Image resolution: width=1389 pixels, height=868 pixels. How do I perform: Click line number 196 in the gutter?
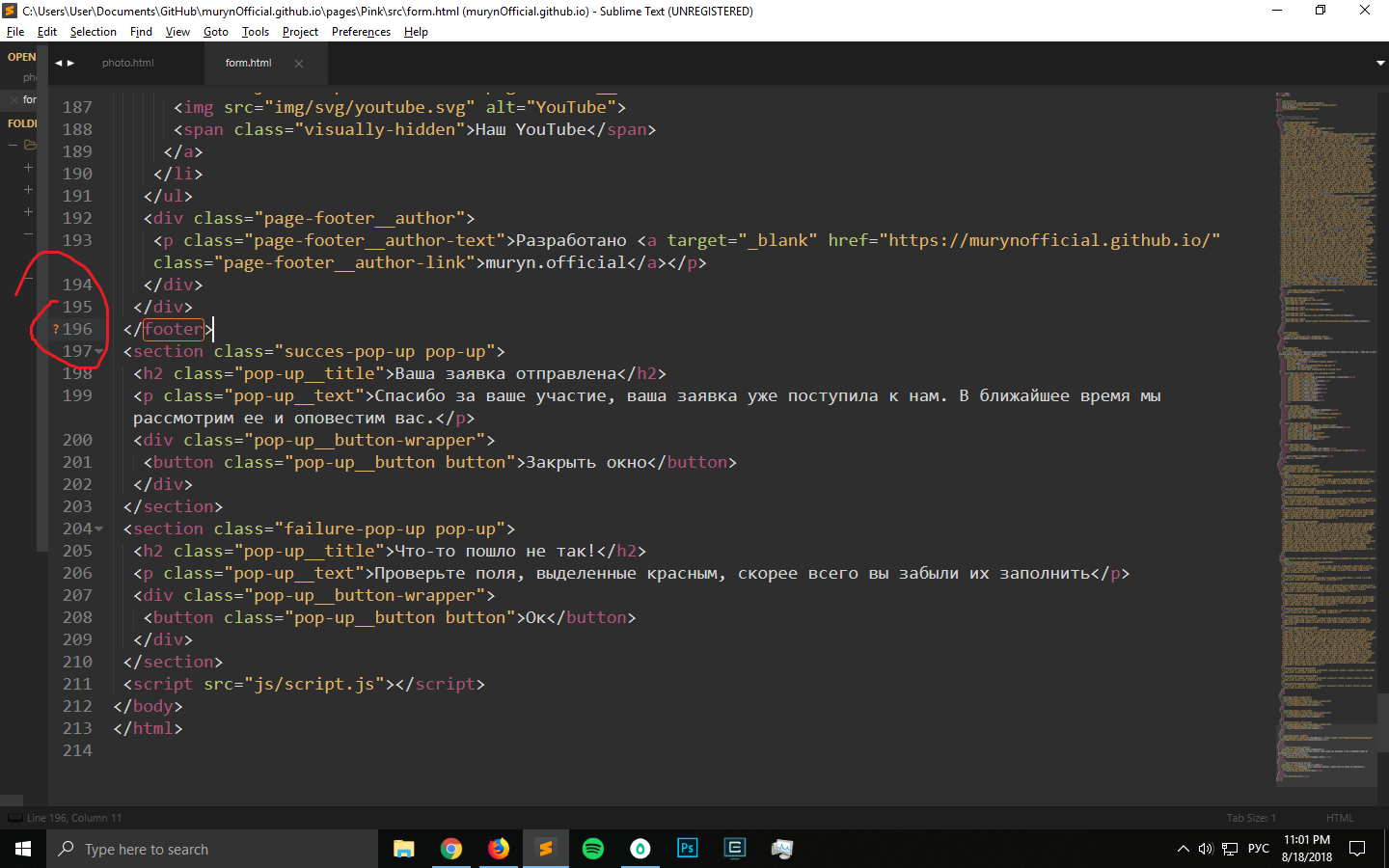point(77,330)
